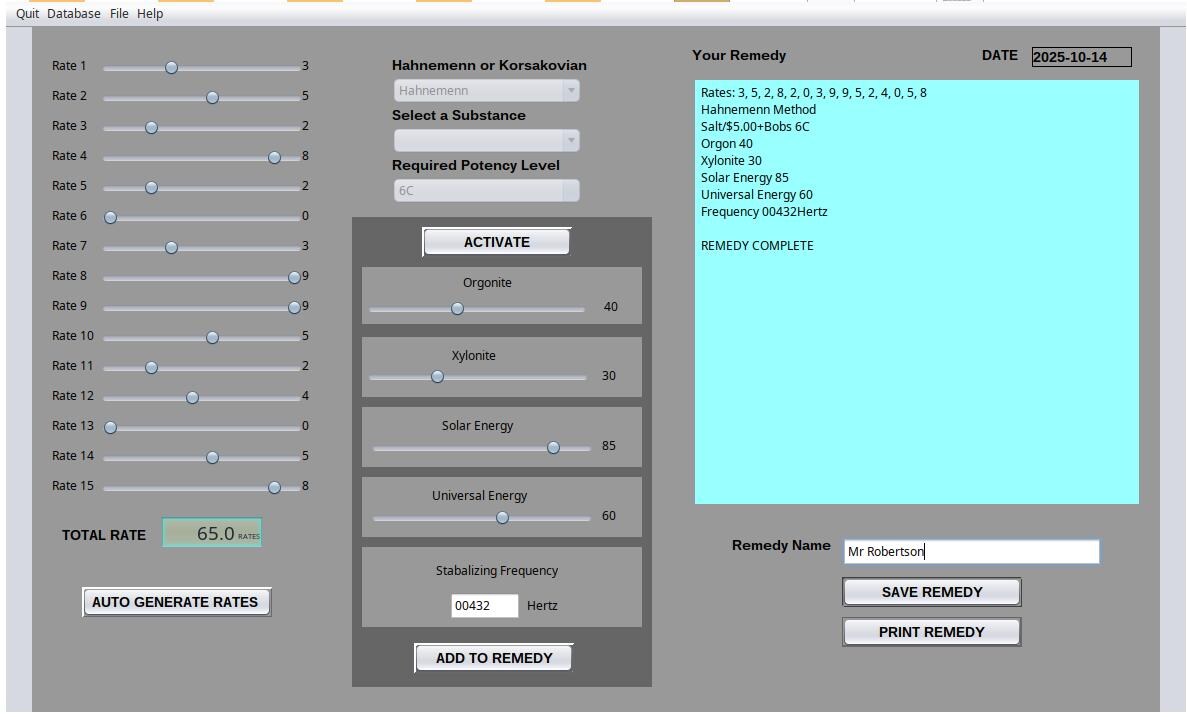
Task: Click the Rate 5 slider handle
Action: [x=151, y=188]
